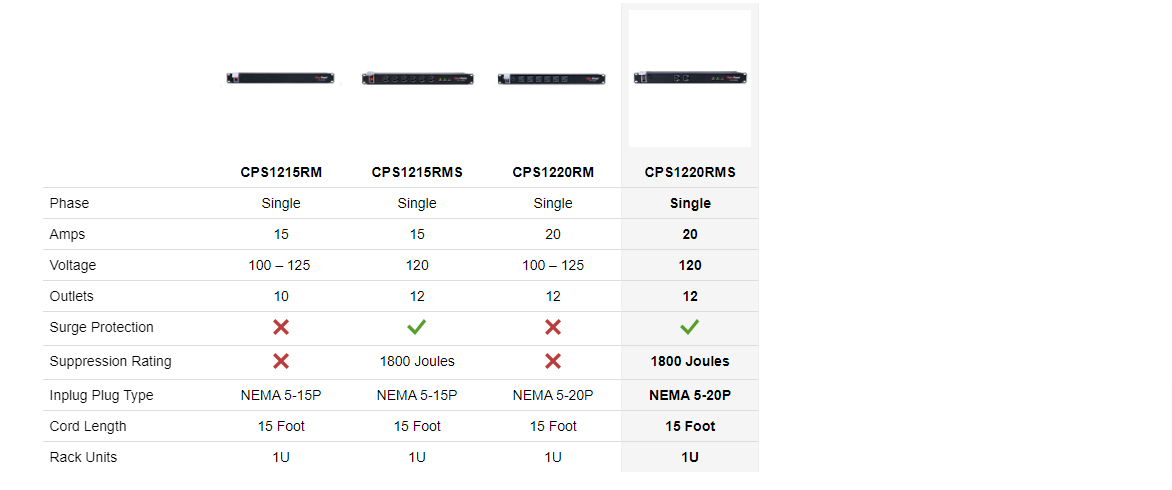Click green check for CPS1220RMS Surge Protection
Screen dimensions: 1172x490
[x=690, y=327]
